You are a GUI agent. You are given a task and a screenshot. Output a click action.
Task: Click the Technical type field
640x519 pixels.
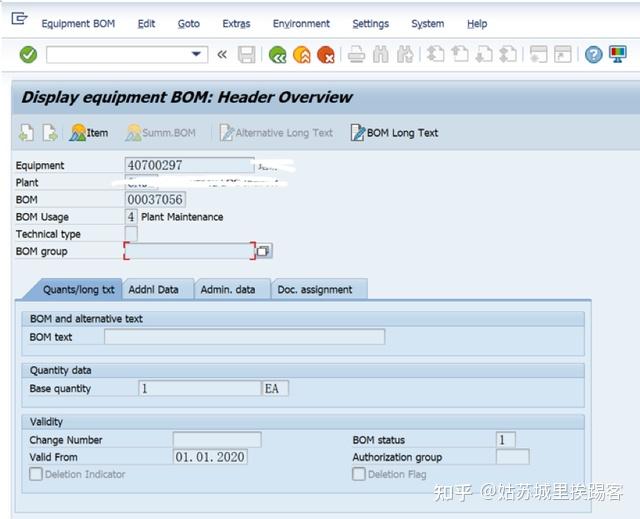tap(131, 234)
